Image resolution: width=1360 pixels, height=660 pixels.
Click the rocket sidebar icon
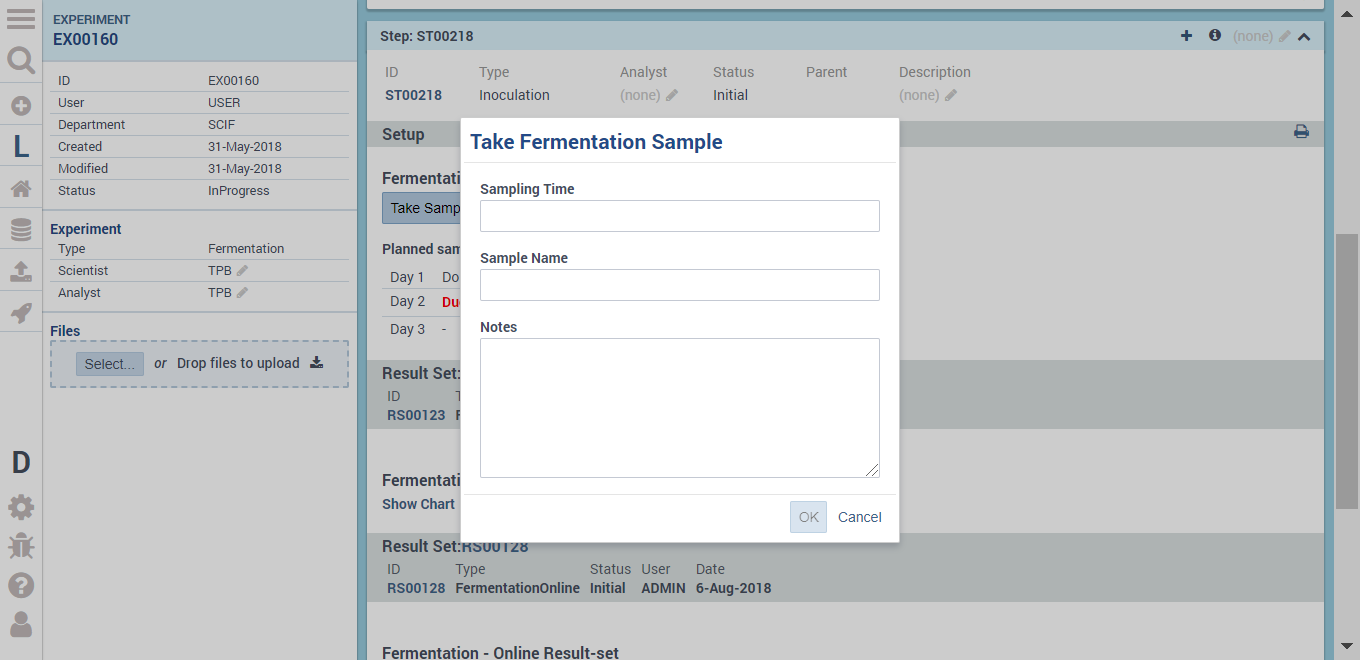[21, 313]
